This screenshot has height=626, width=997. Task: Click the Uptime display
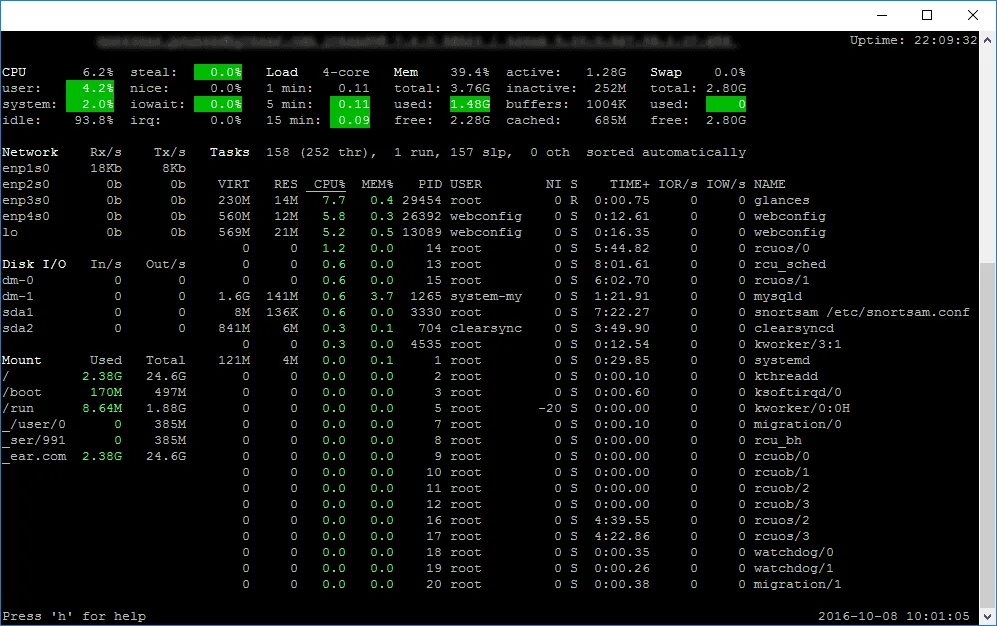coord(913,40)
